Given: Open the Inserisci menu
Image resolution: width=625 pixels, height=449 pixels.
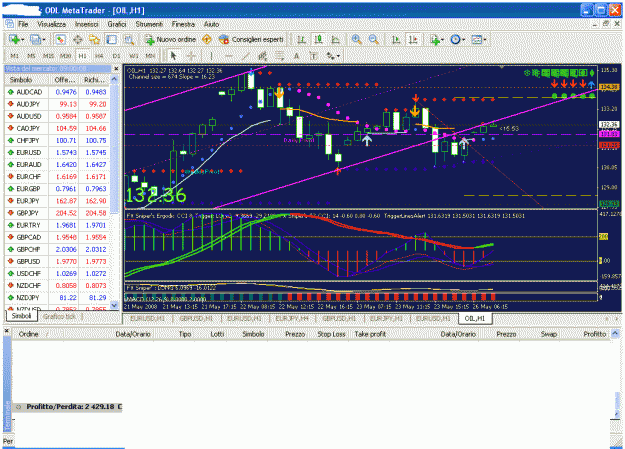Looking at the screenshot, I should click(x=86, y=24).
